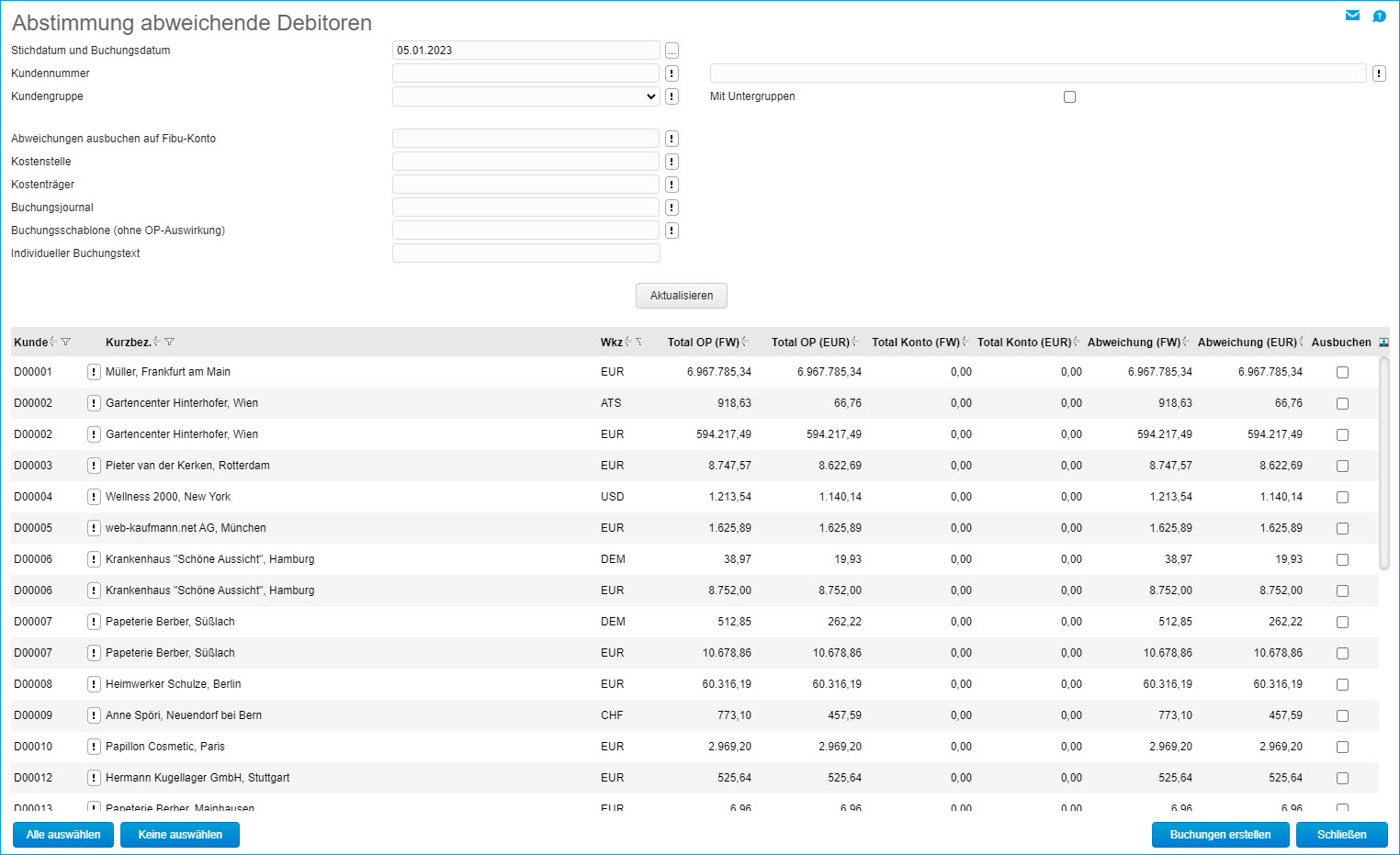Open filter icon on Kunde column
The image size is (1400, 855).
[65, 342]
